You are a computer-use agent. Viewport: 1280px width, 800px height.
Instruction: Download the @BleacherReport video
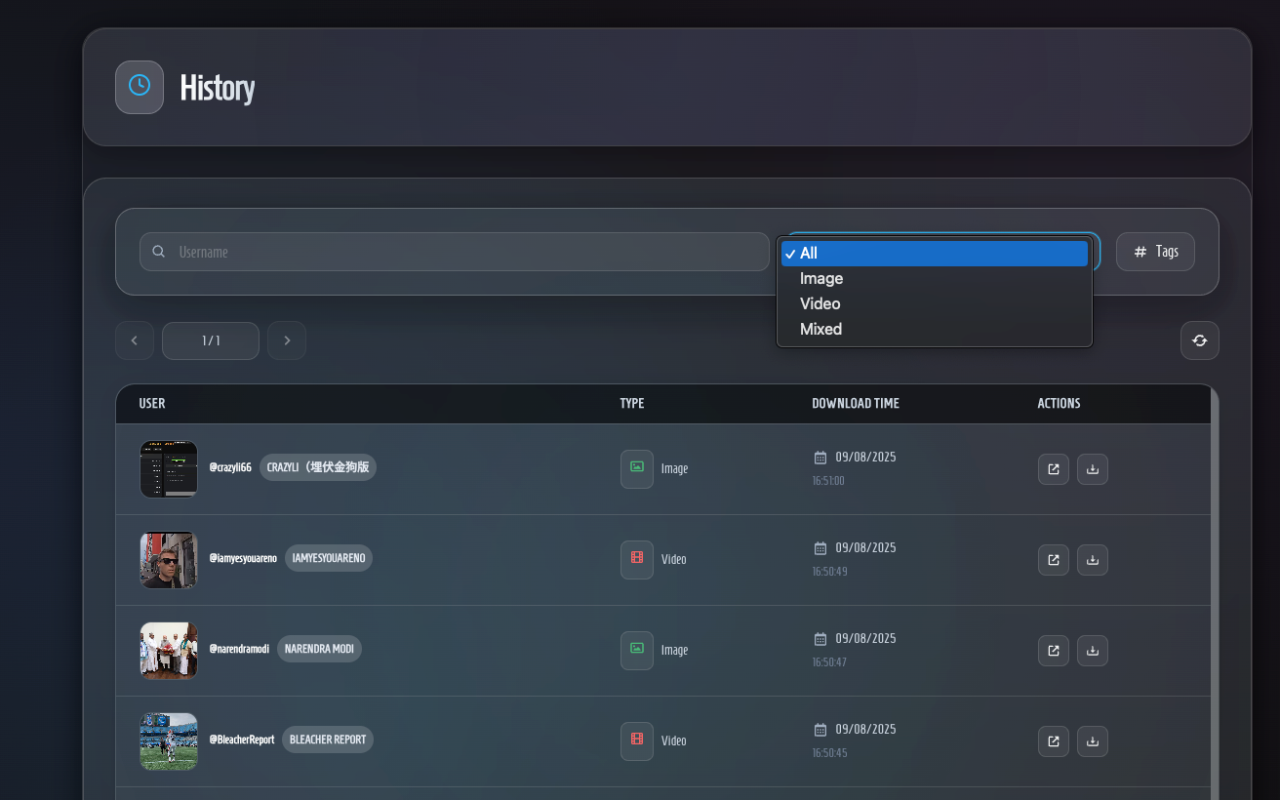(x=1092, y=742)
